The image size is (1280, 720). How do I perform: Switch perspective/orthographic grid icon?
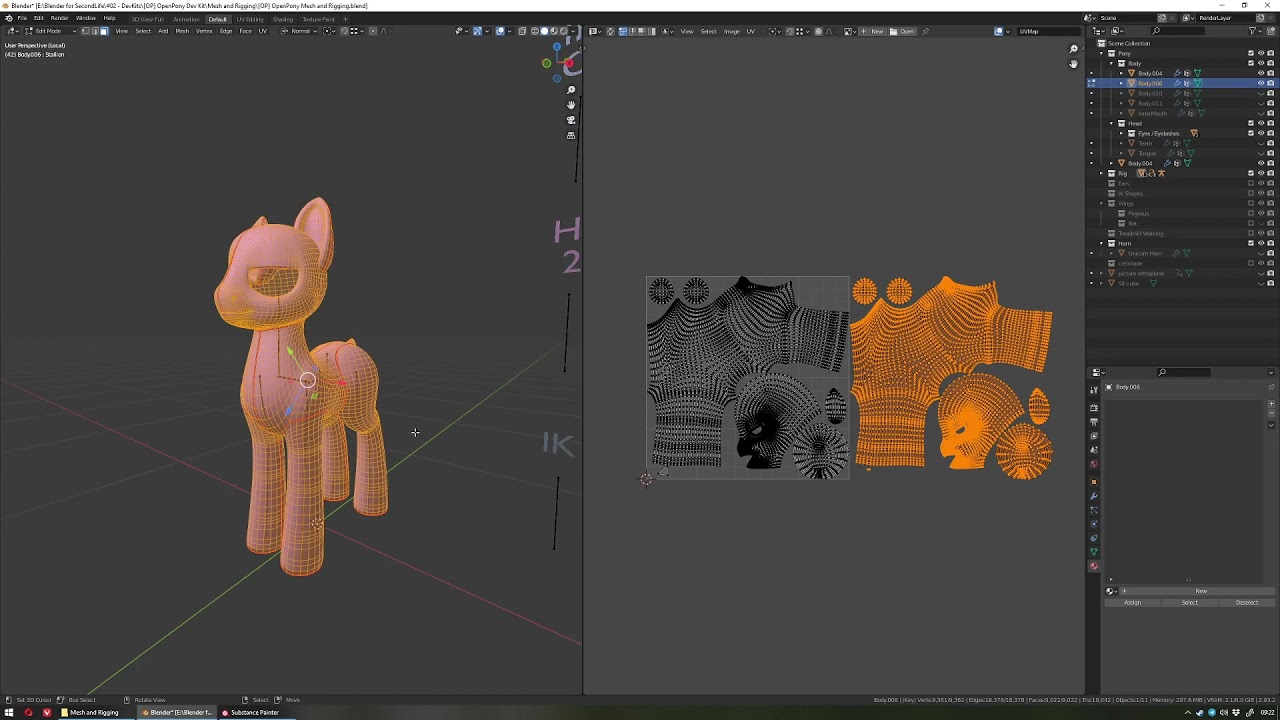571,135
